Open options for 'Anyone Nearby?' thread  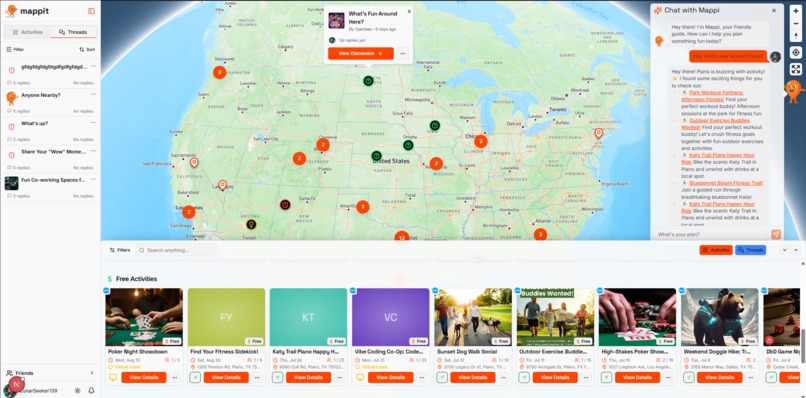click(x=93, y=94)
